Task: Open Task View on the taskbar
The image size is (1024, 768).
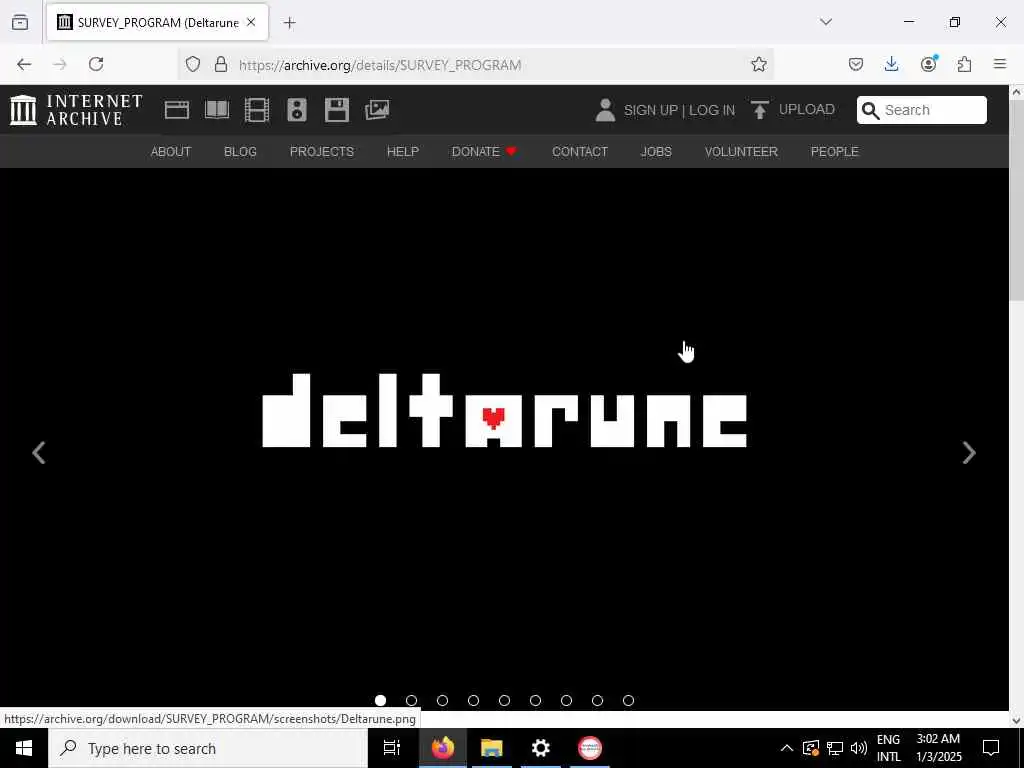Action: point(392,748)
